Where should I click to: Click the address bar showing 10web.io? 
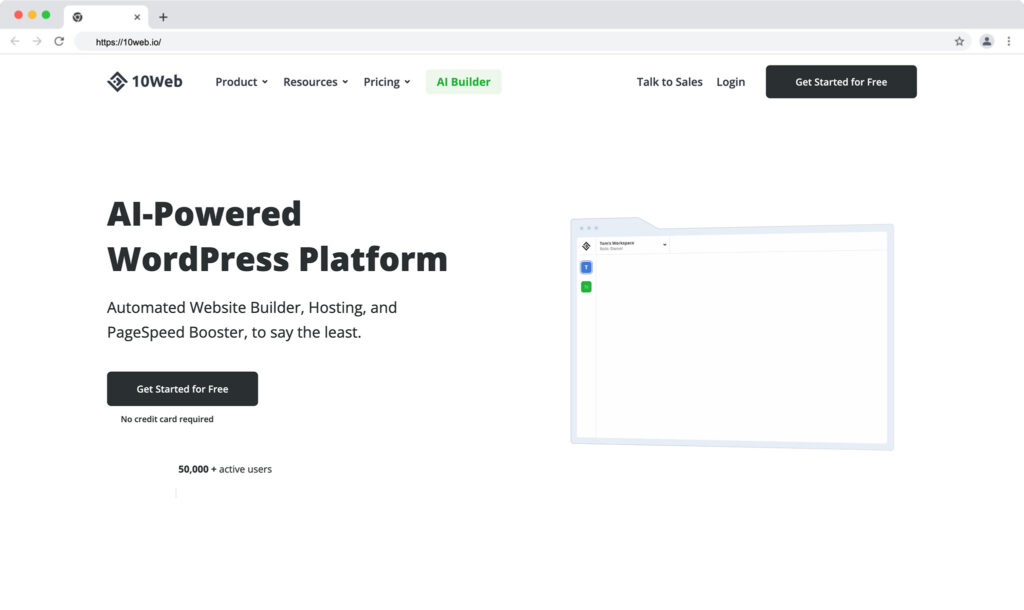click(500, 41)
